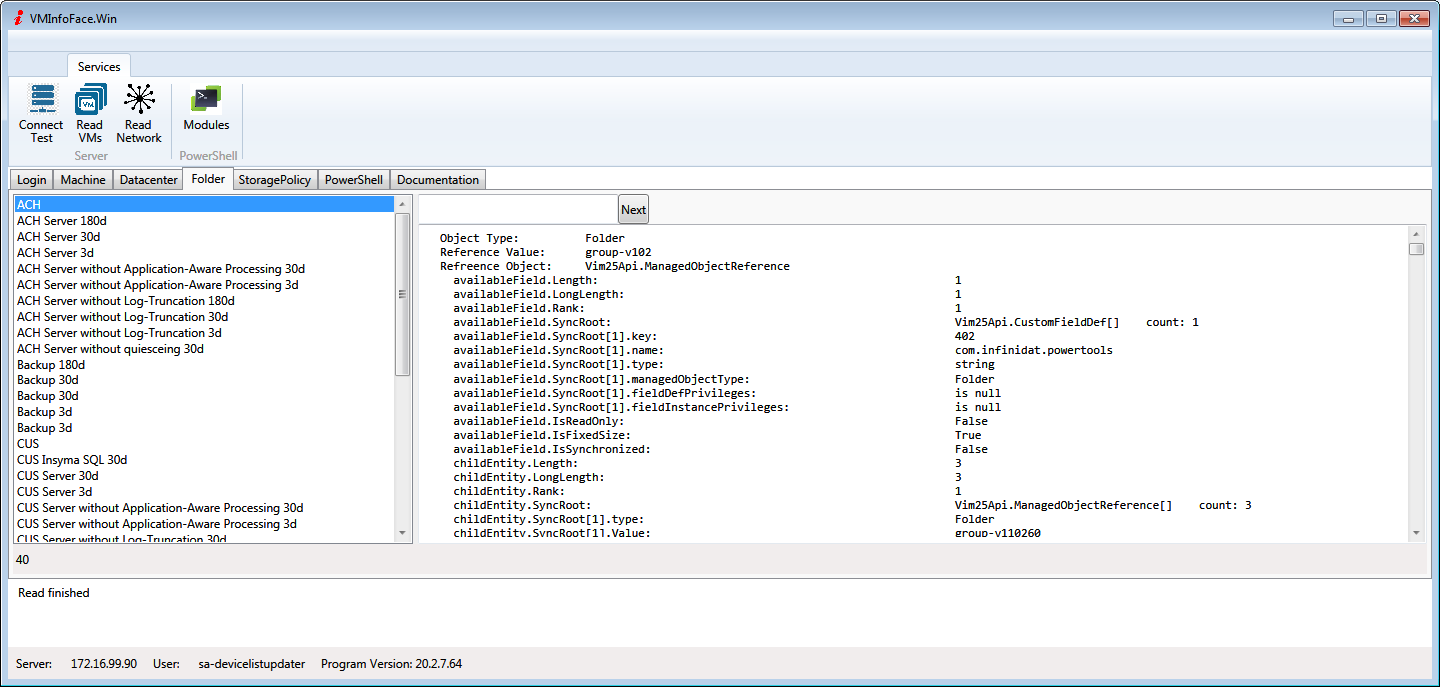Click the group-v102 reference value
The image size is (1440, 687).
(618, 252)
